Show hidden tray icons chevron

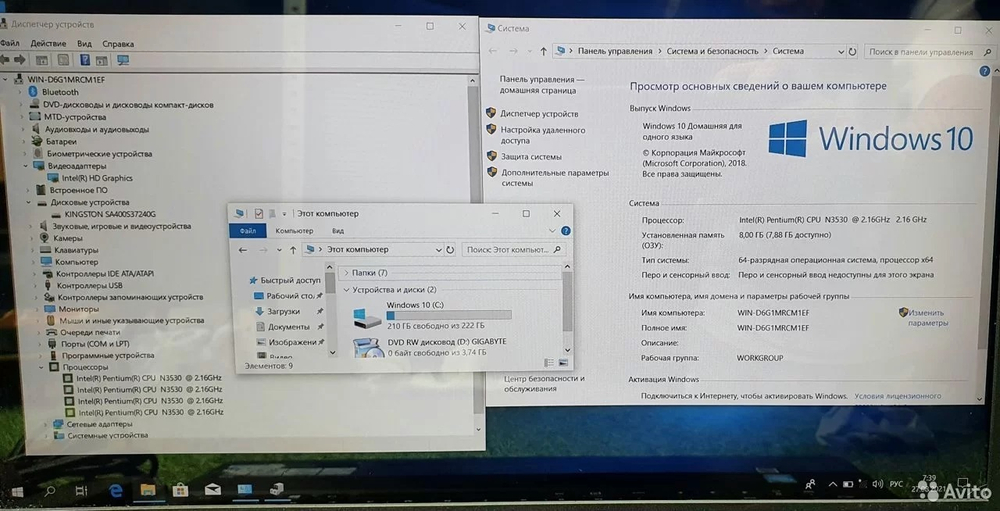click(833, 484)
